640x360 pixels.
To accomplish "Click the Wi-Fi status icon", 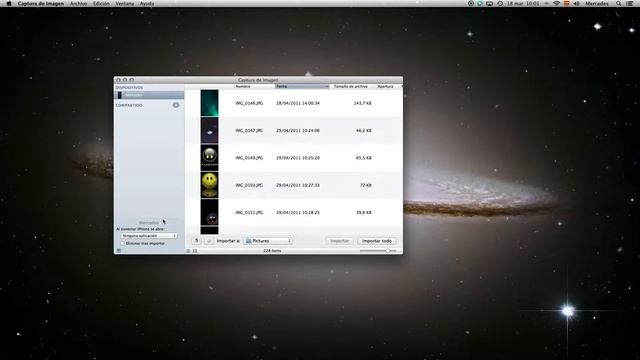I will (x=556, y=3).
